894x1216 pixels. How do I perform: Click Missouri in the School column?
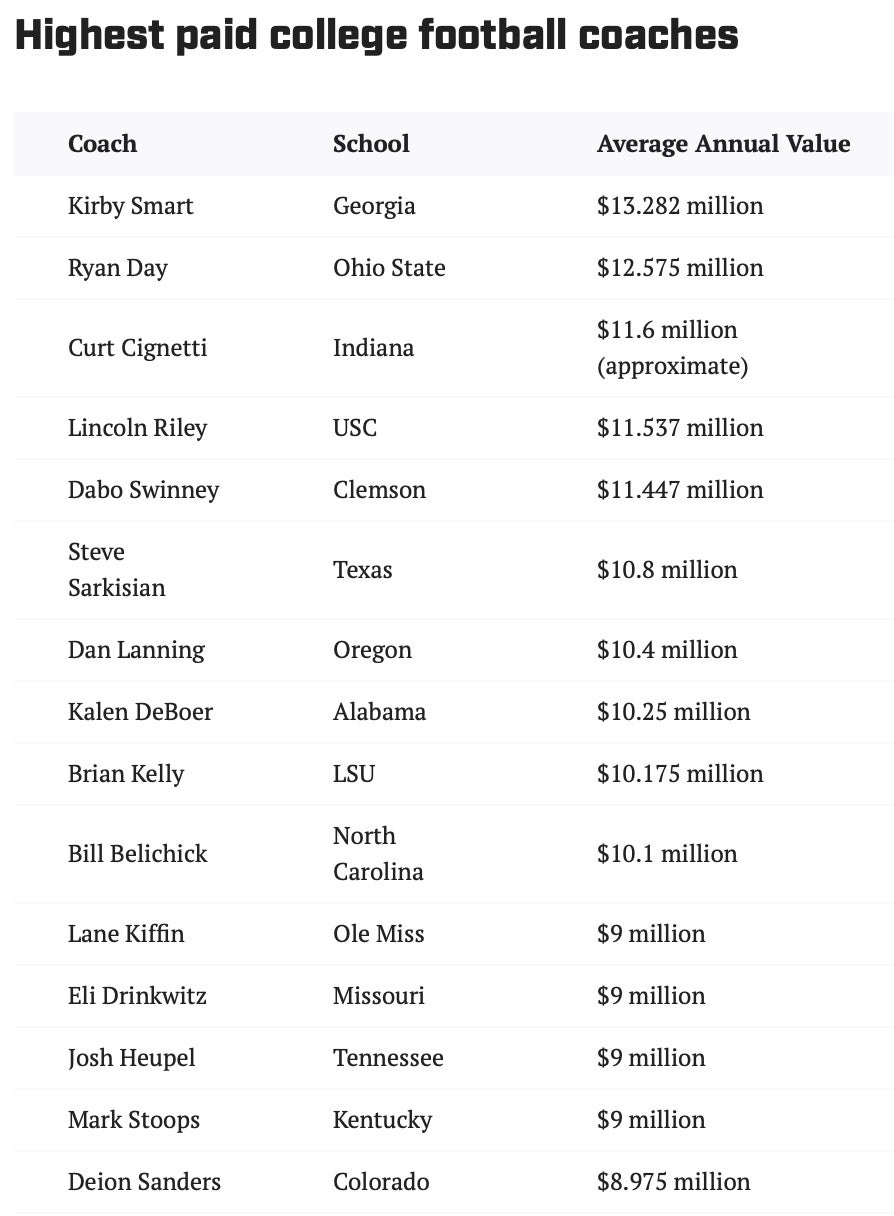pyautogui.click(x=378, y=996)
